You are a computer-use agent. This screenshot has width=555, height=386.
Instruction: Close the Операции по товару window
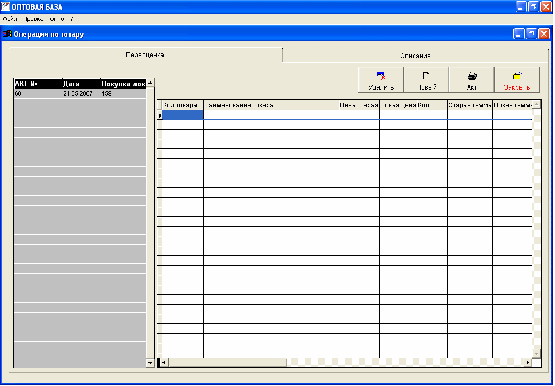pyautogui.click(x=544, y=34)
